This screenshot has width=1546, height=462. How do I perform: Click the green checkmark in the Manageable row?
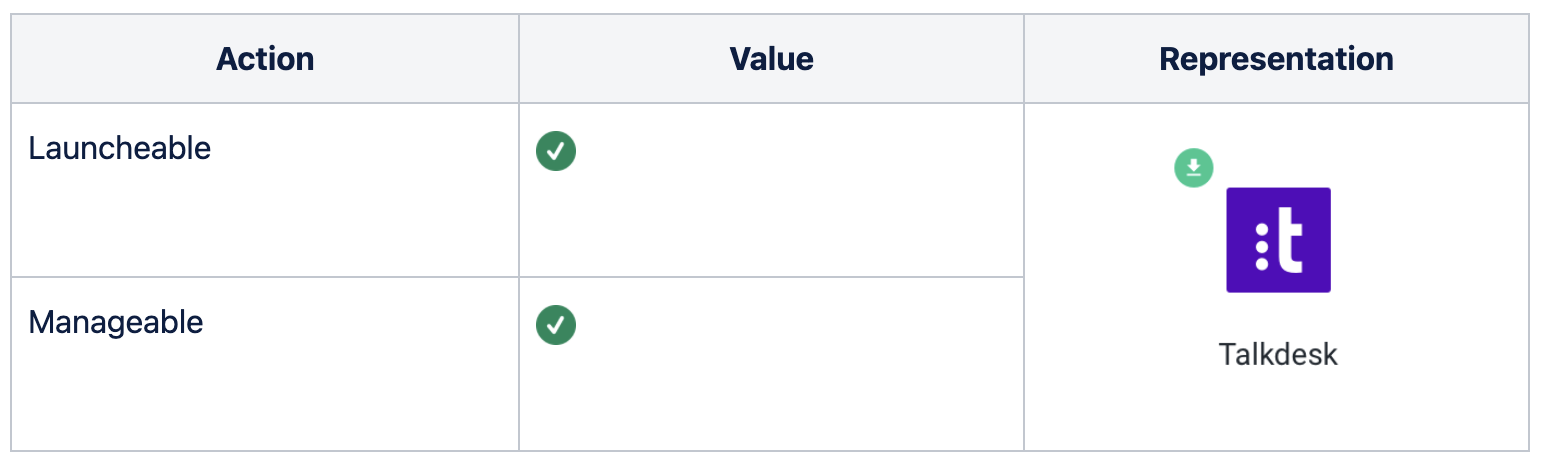coord(556,325)
